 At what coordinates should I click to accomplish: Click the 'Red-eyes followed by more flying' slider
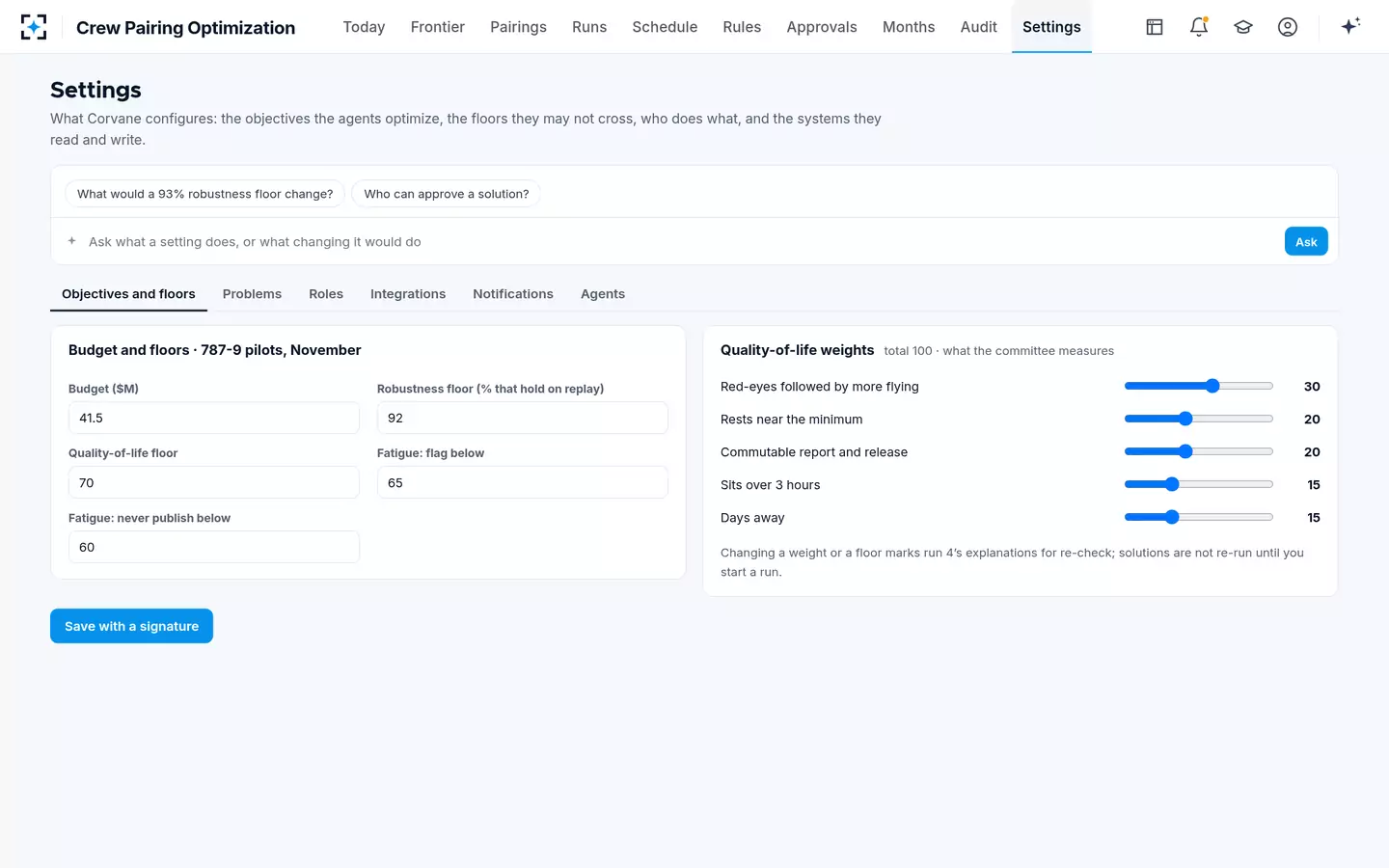[x=1199, y=386]
